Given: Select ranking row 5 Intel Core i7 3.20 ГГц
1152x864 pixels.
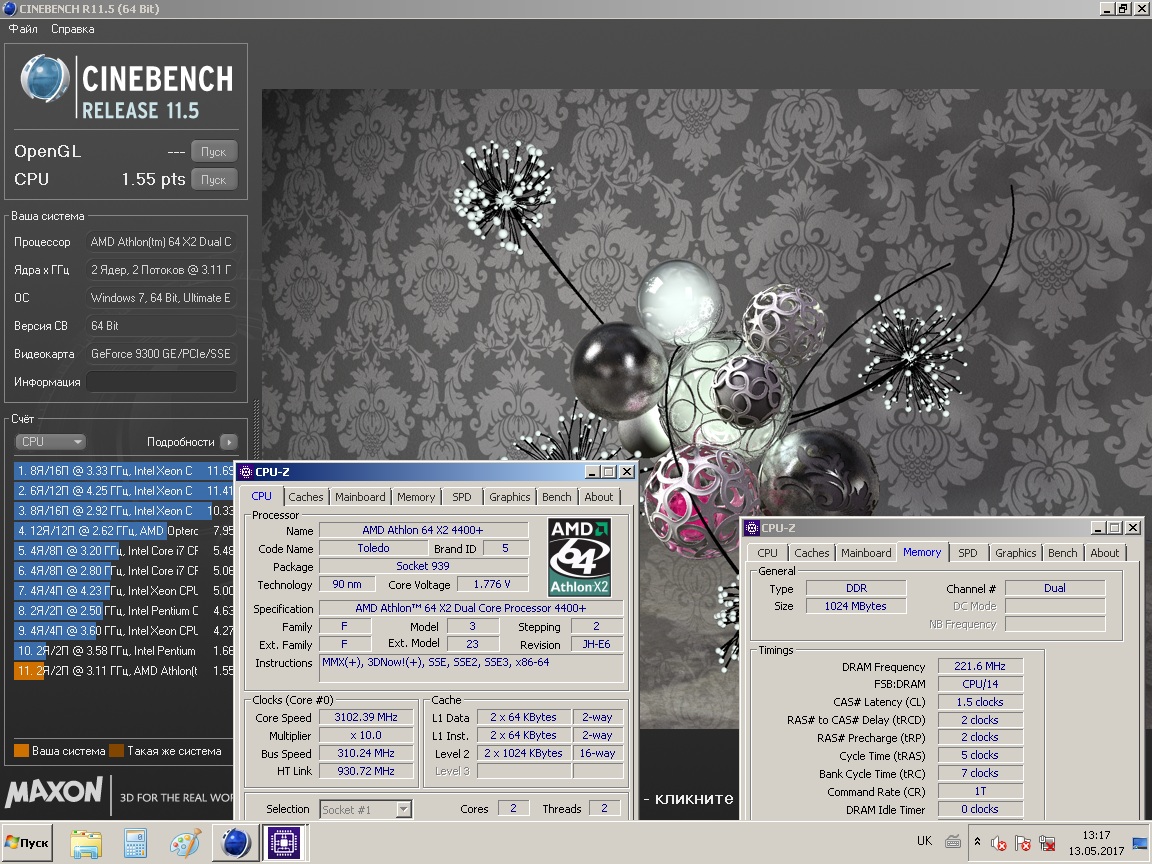Looking at the screenshot, I should pyautogui.click(x=123, y=550).
